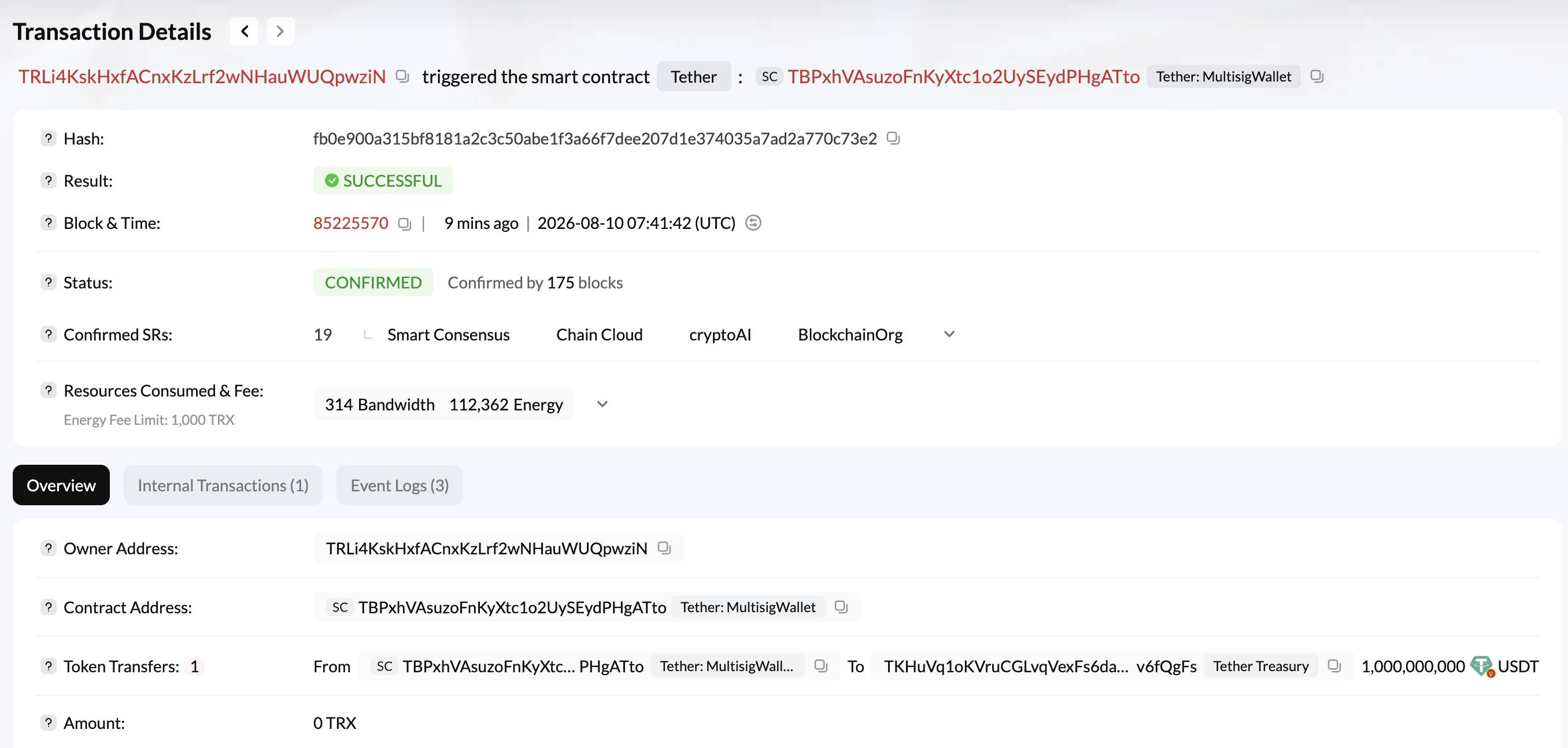Go to previous transaction arrow
Image resolution: width=1568 pixels, height=748 pixels.
[x=244, y=31]
